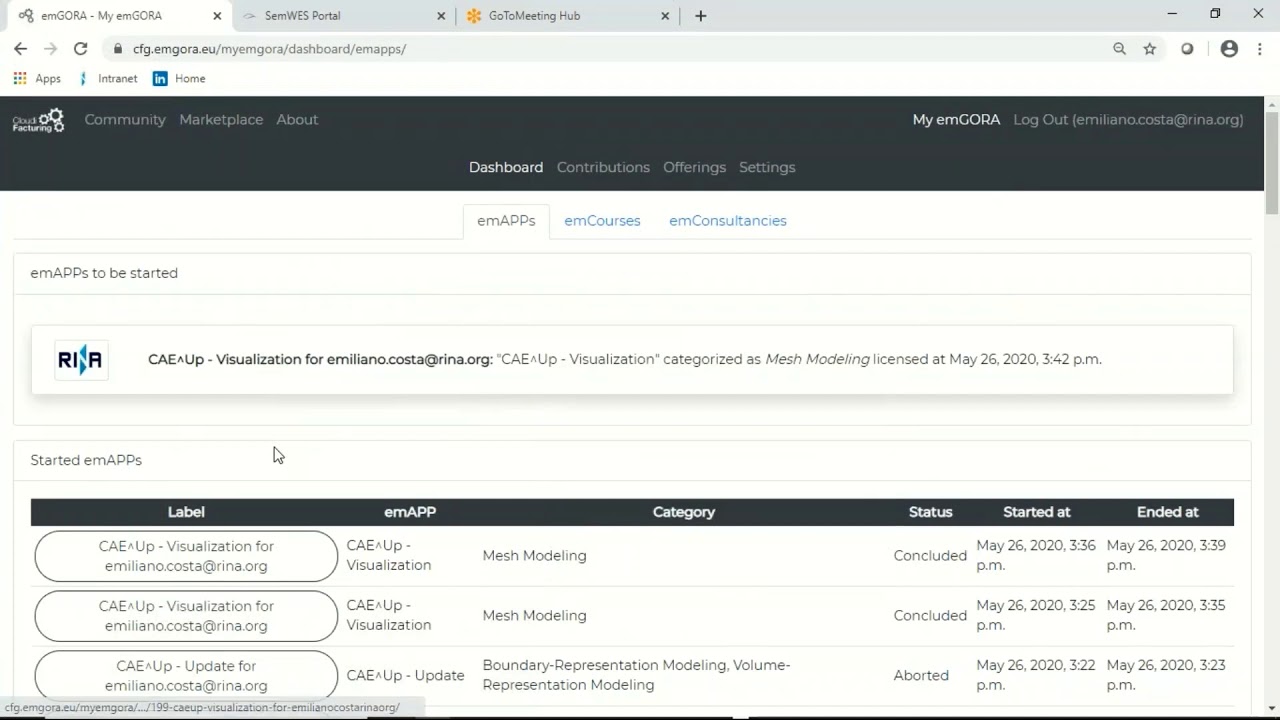Screen dimensions: 1280x720
Task: Reload the page with the refresh icon
Action: tap(80, 48)
